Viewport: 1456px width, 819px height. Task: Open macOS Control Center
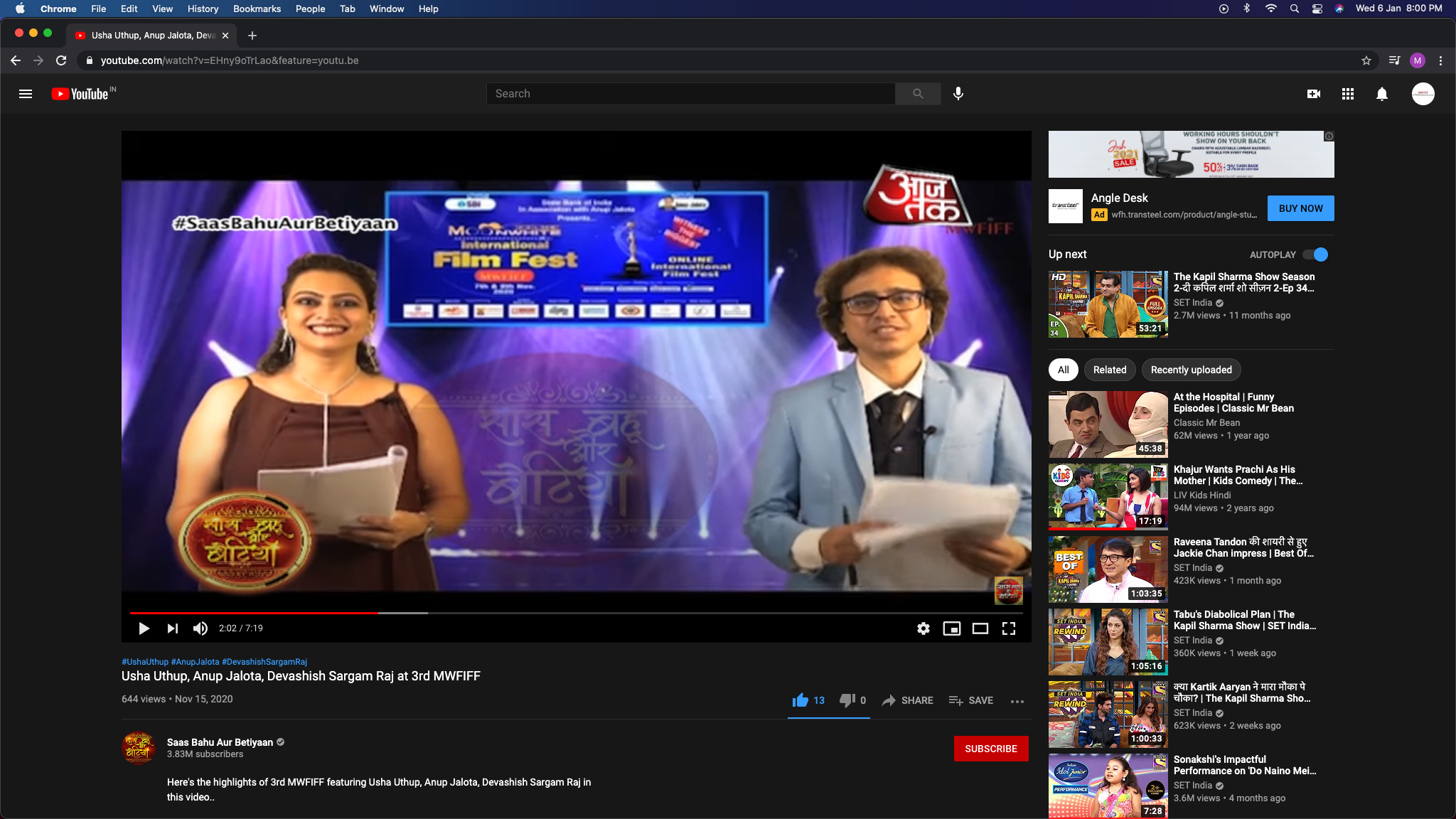[1317, 9]
